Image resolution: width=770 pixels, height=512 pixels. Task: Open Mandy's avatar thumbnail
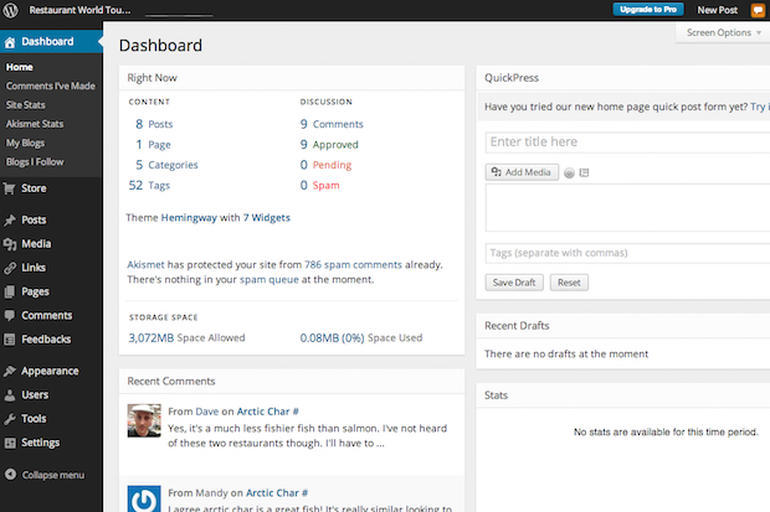point(144,499)
